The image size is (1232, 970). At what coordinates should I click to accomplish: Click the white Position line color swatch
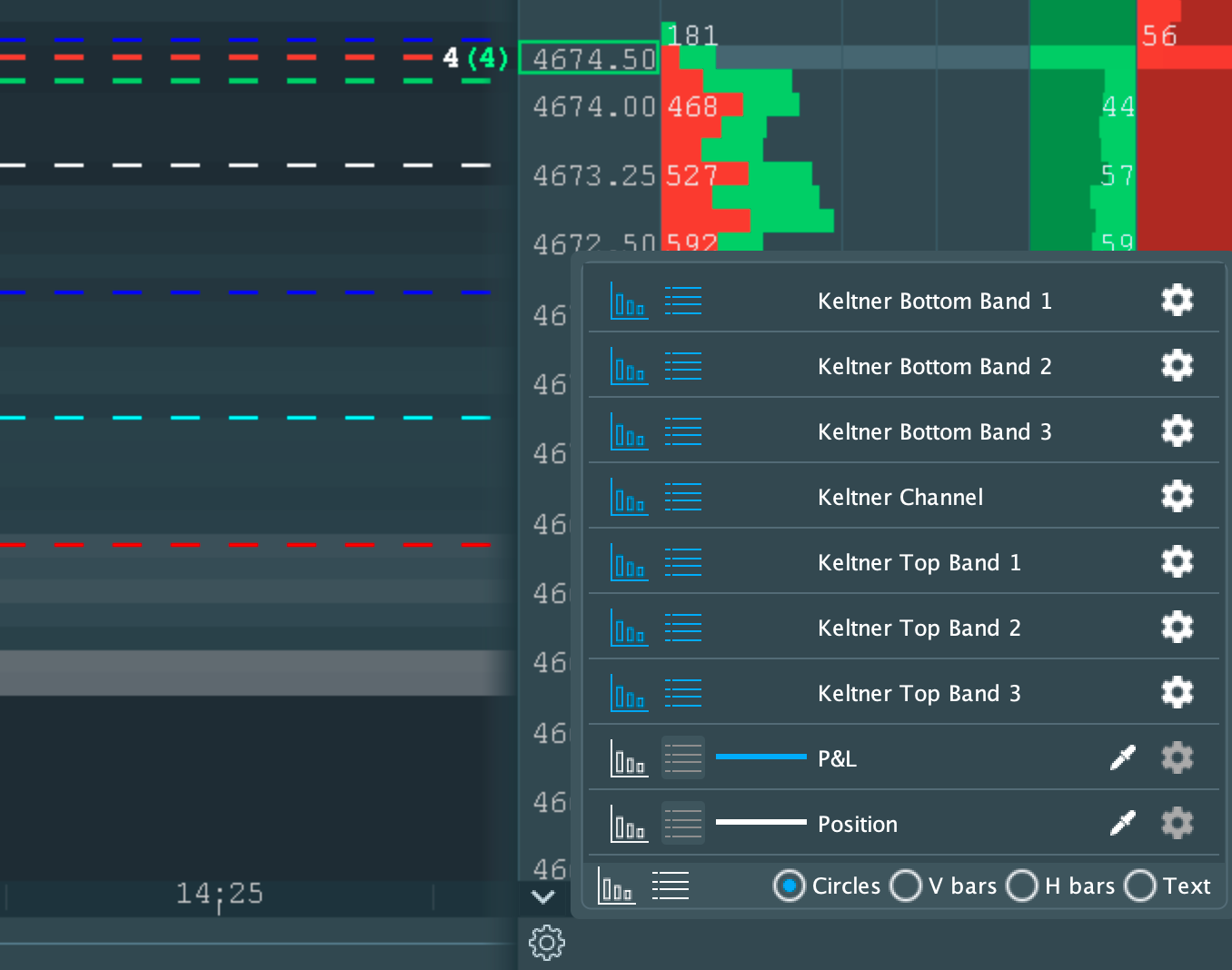pos(760,822)
